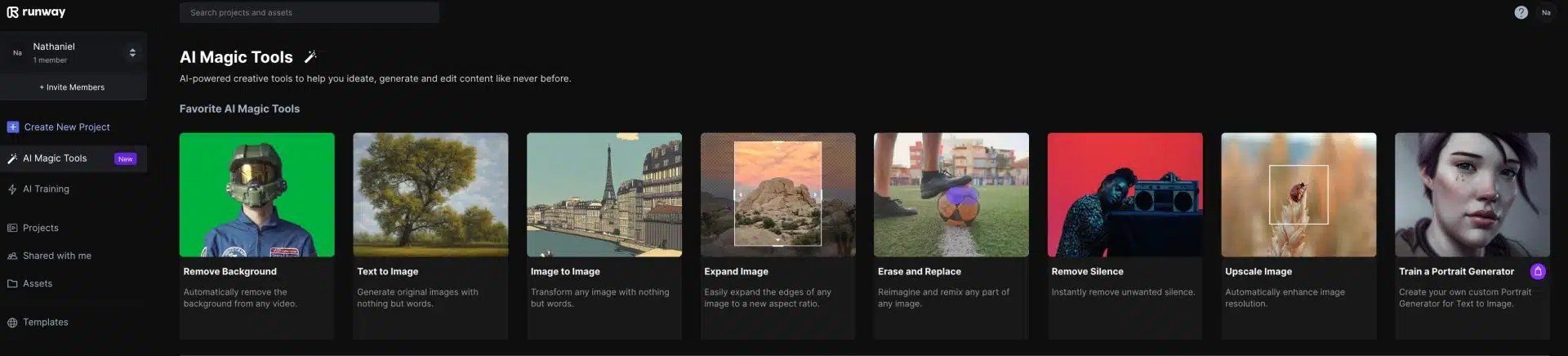Screen dimensions: 1568x356
Task: Open the help question mark icon
Action: point(1521,12)
